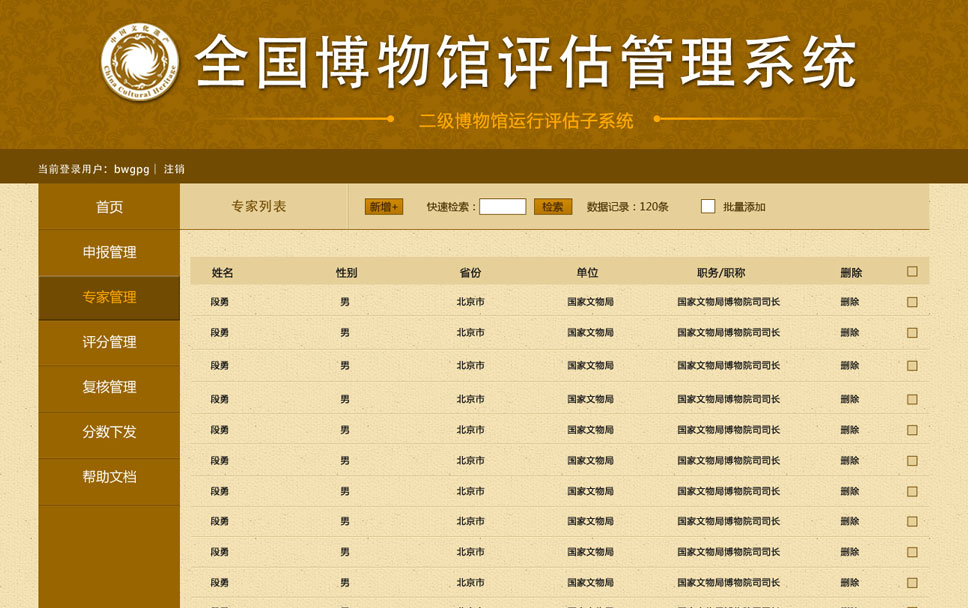Screen dimensions: 968x608
Task: Enable the 批量添加 checkbox
Action: pyautogui.click(x=708, y=207)
